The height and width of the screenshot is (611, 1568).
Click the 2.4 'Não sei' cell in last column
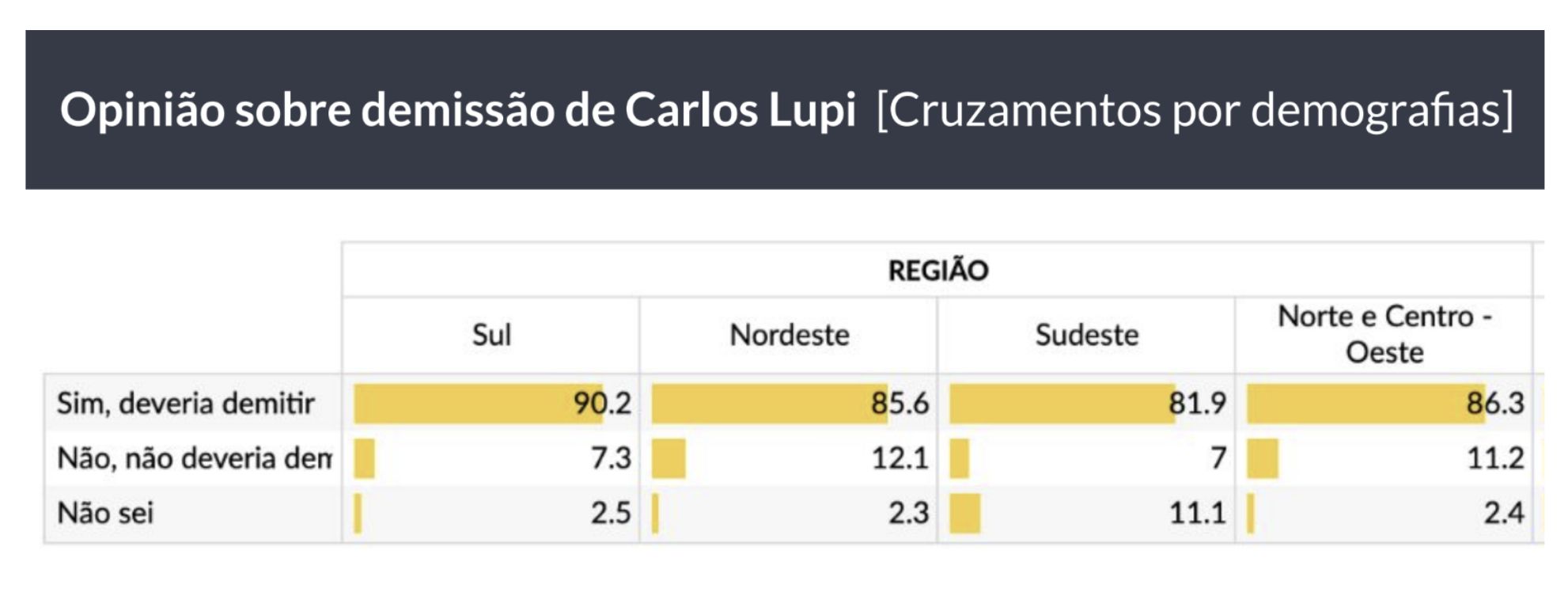(x=1384, y=513)
